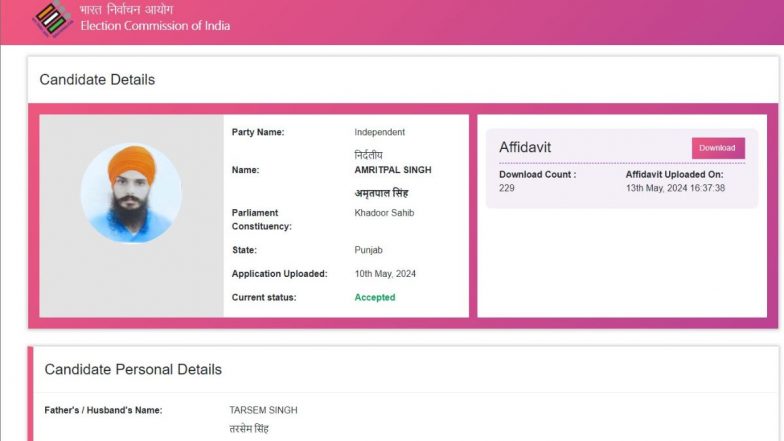This screenshot has height=441, width=784.
Task: Click the Hindi header 'भारत निर्वाचन आयोग'
Action: 126,9
